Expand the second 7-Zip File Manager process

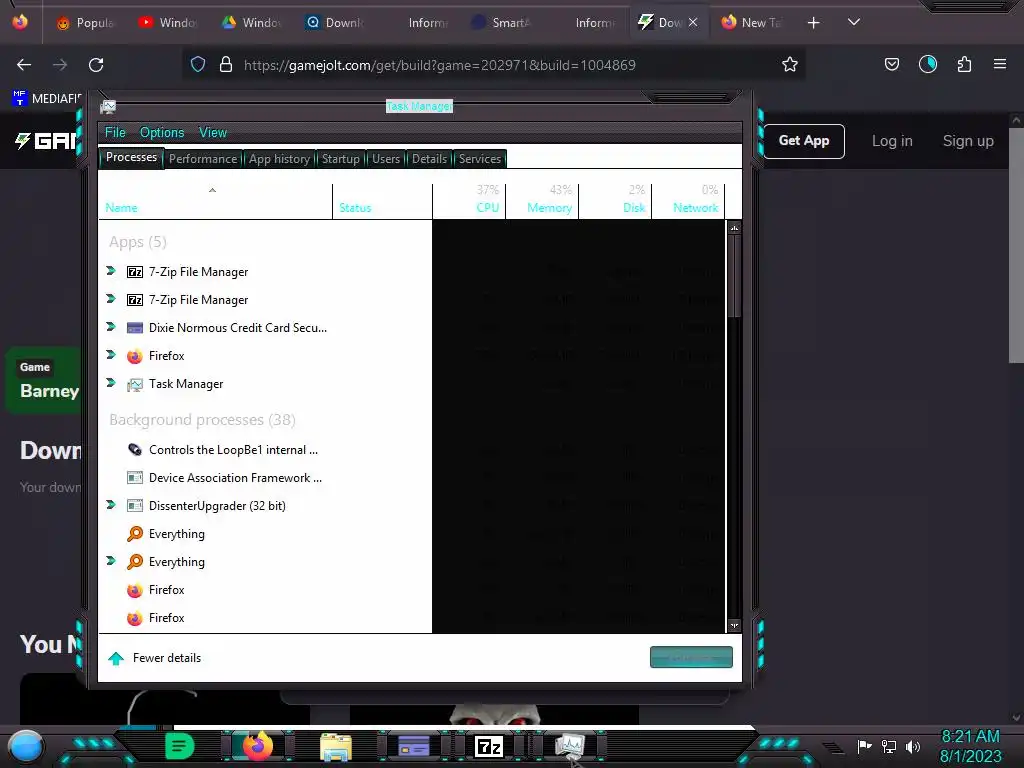(110, 299)
